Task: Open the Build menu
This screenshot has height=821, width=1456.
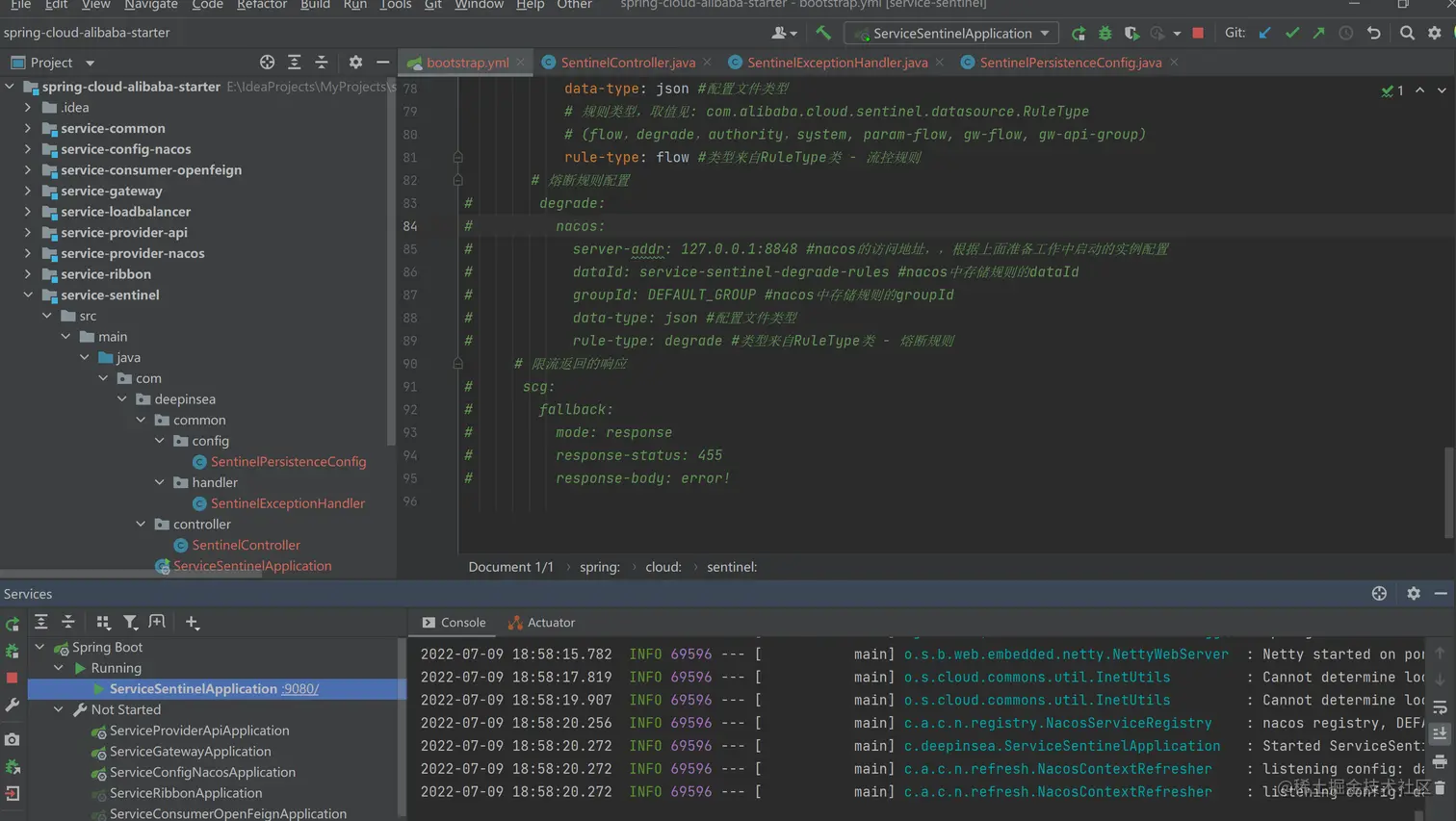Action: tap(315, 5)
